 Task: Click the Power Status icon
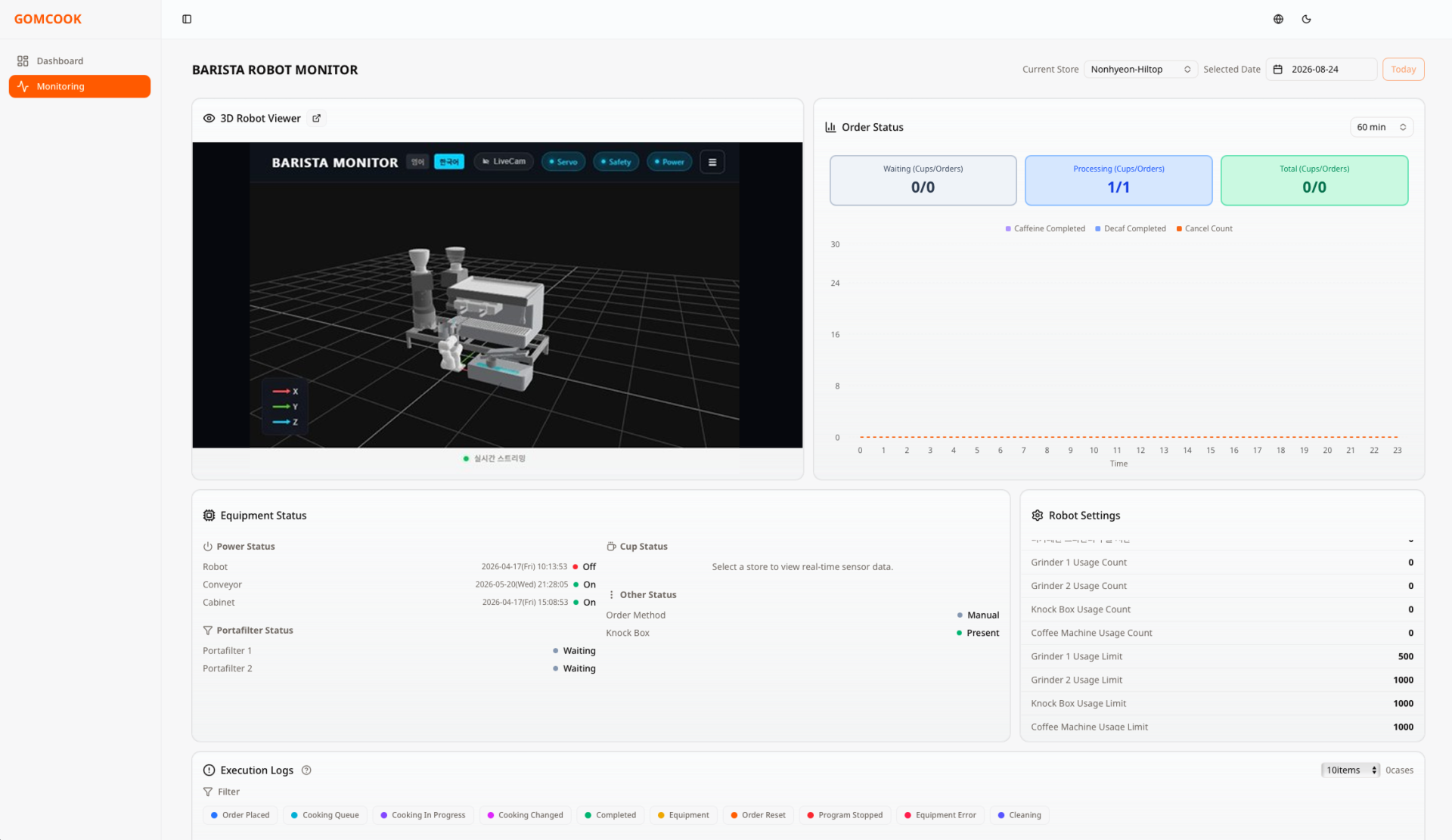[207, 546]
